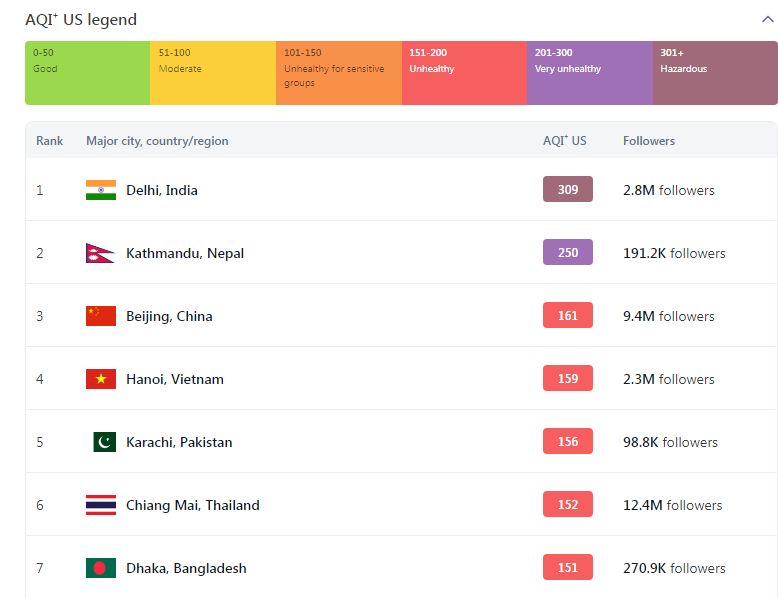Collapse the AQI US legend chevron
778x598 pixels.
coord(768,19)
